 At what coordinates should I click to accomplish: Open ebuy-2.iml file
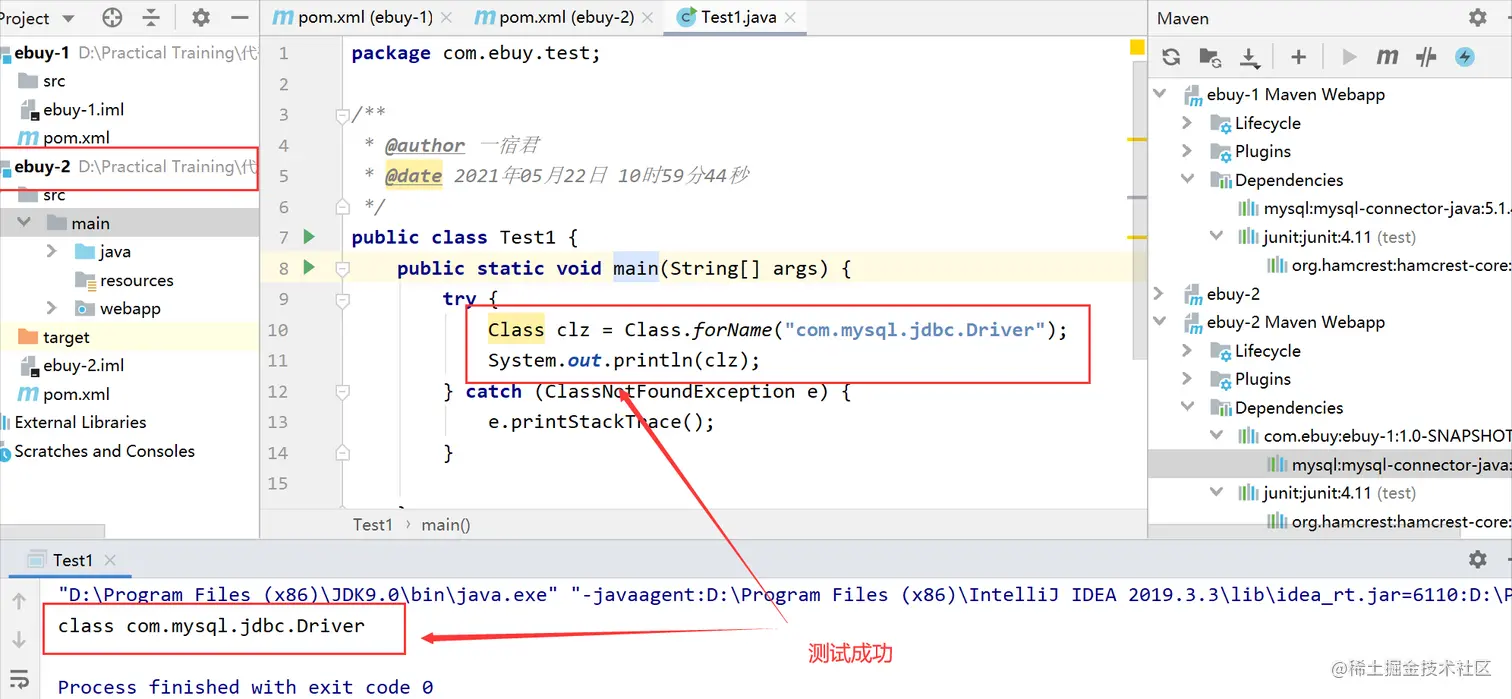pos(83,365)
